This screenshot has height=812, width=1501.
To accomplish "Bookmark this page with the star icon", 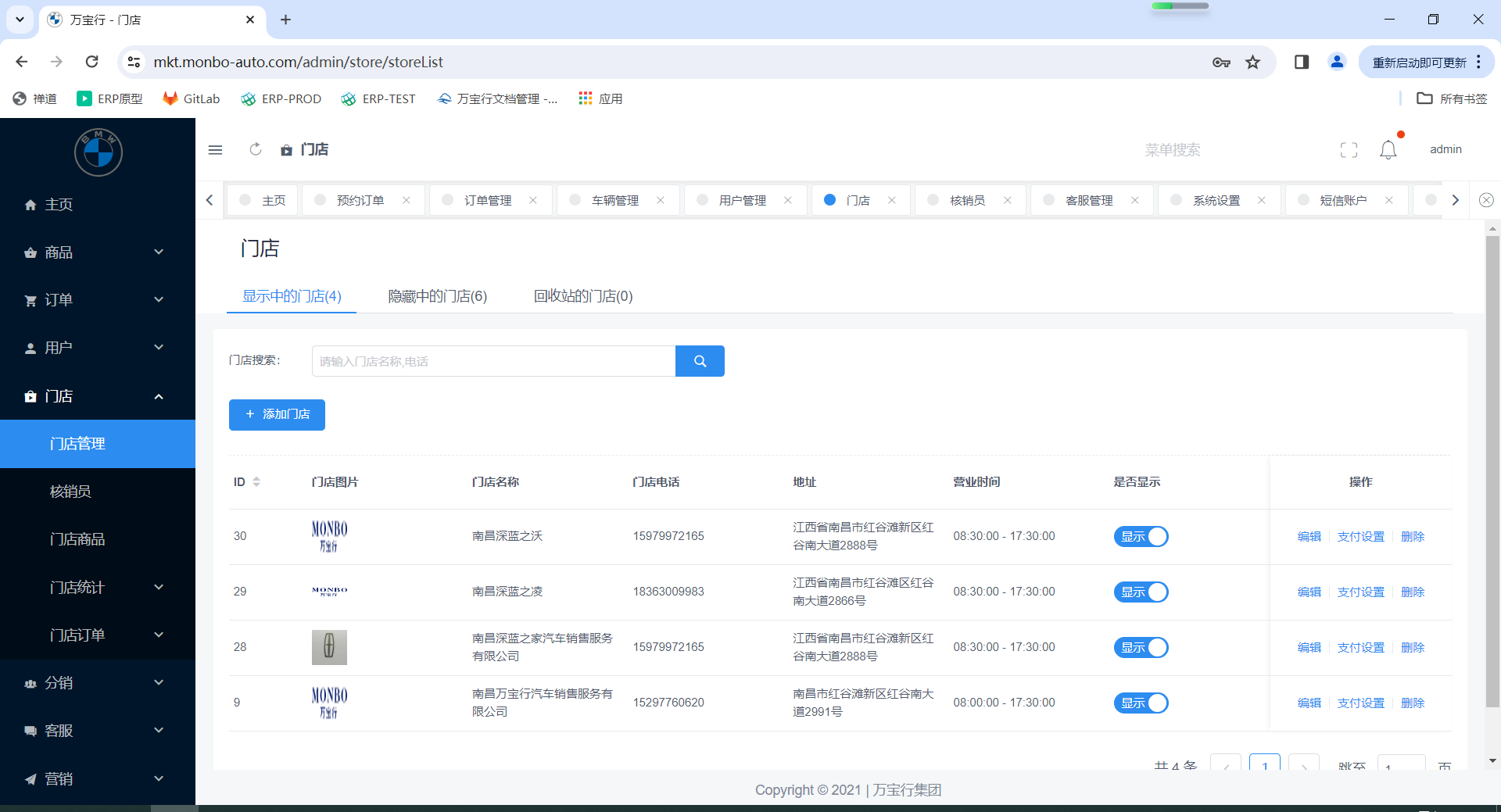I will tap(1252, 62).
